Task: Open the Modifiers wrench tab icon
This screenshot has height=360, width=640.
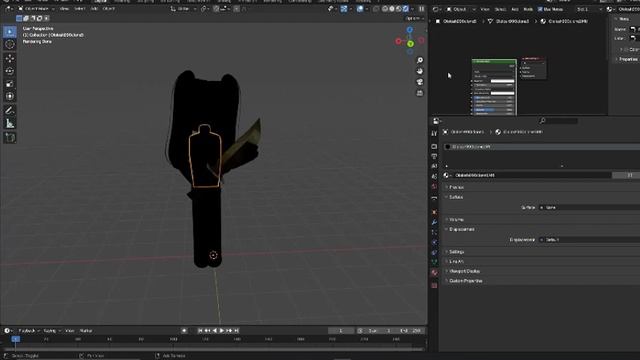Action: [434, 222]
